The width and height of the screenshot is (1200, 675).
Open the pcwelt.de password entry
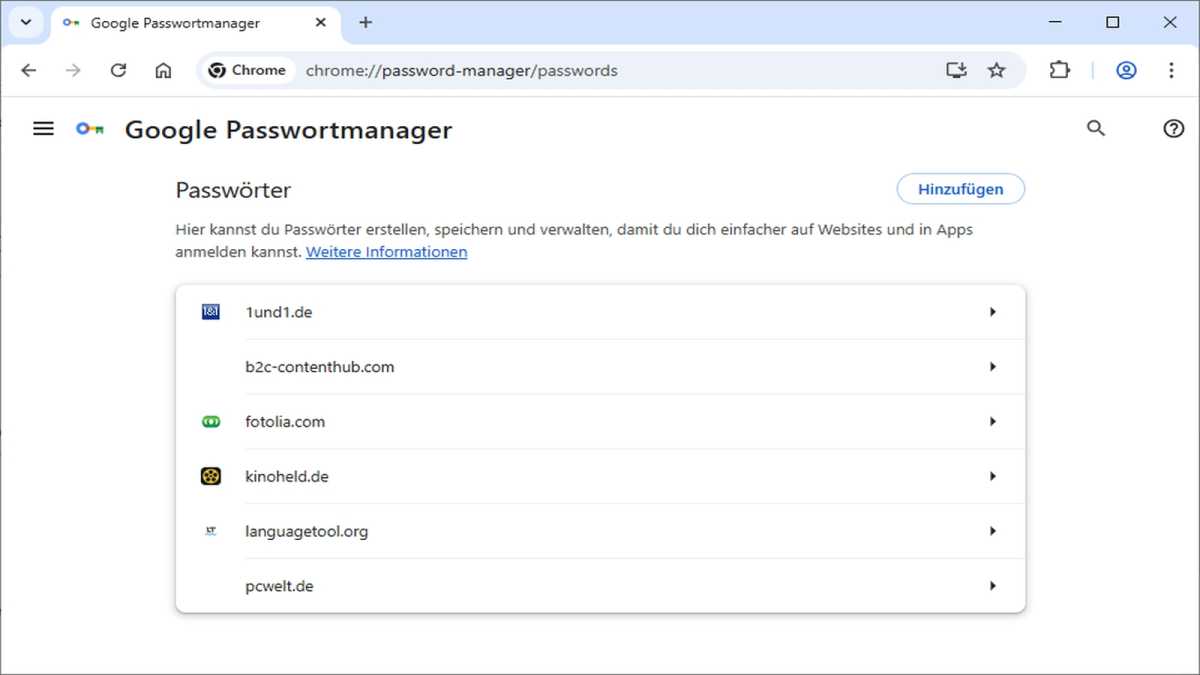pyautogui.click(x=600, y=586)
